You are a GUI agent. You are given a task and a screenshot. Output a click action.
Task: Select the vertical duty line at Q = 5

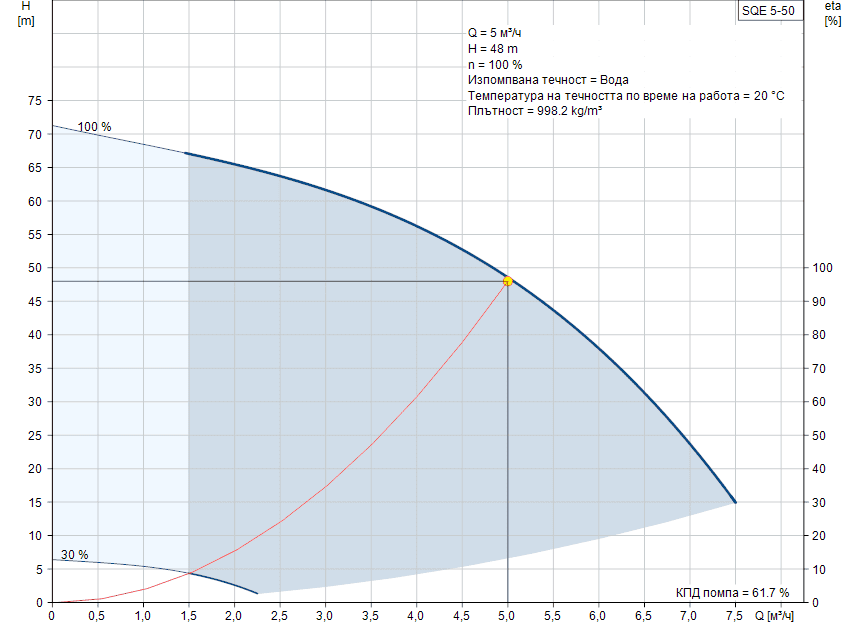point(507,450)
